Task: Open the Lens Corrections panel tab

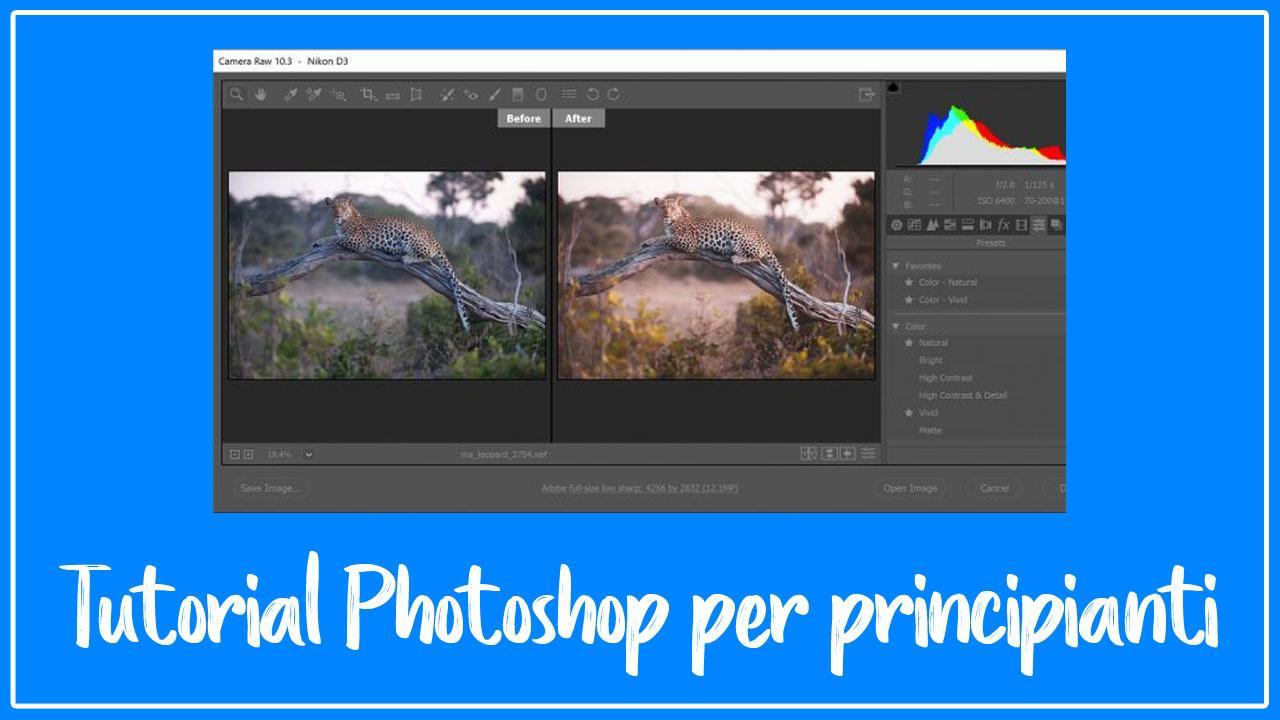Action: click(x=986, y=225)
